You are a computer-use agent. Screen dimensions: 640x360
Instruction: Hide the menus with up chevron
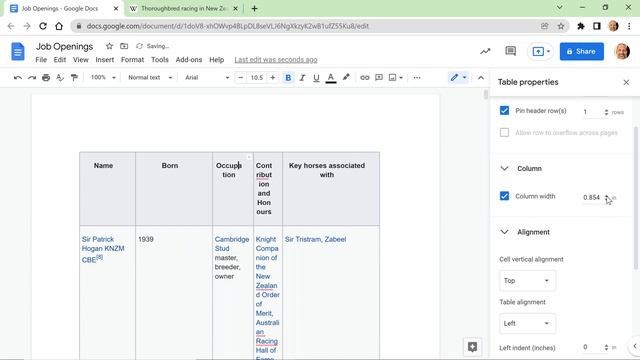pyautogui.click(x=481, y=78)
